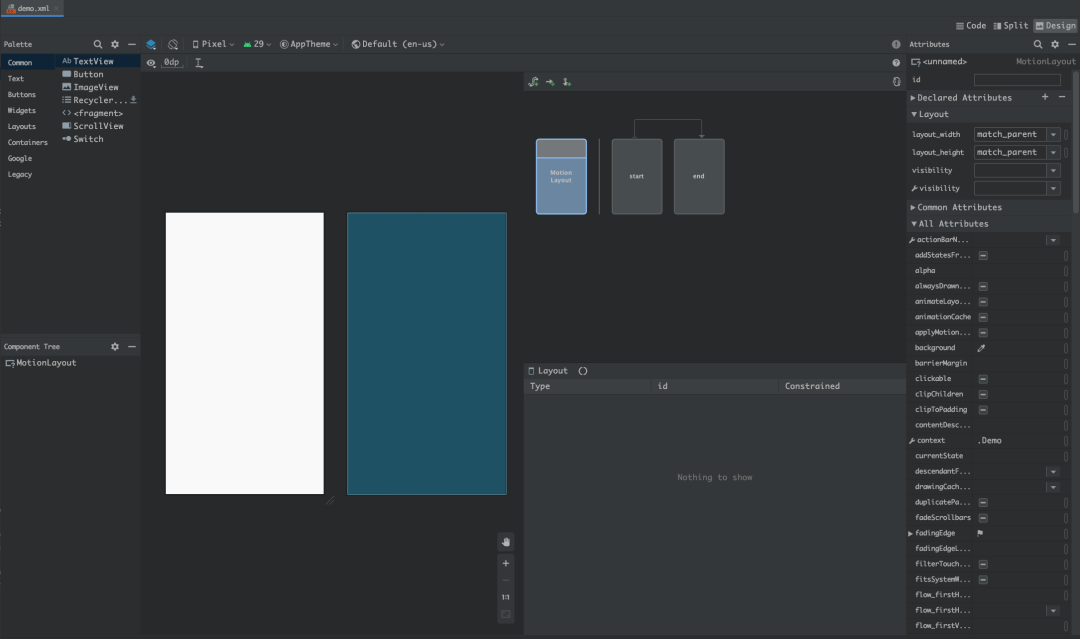Expand the Declared Attributes section
The height and width of the screenshot is (639, 1080).
click(x=913, y=98)
